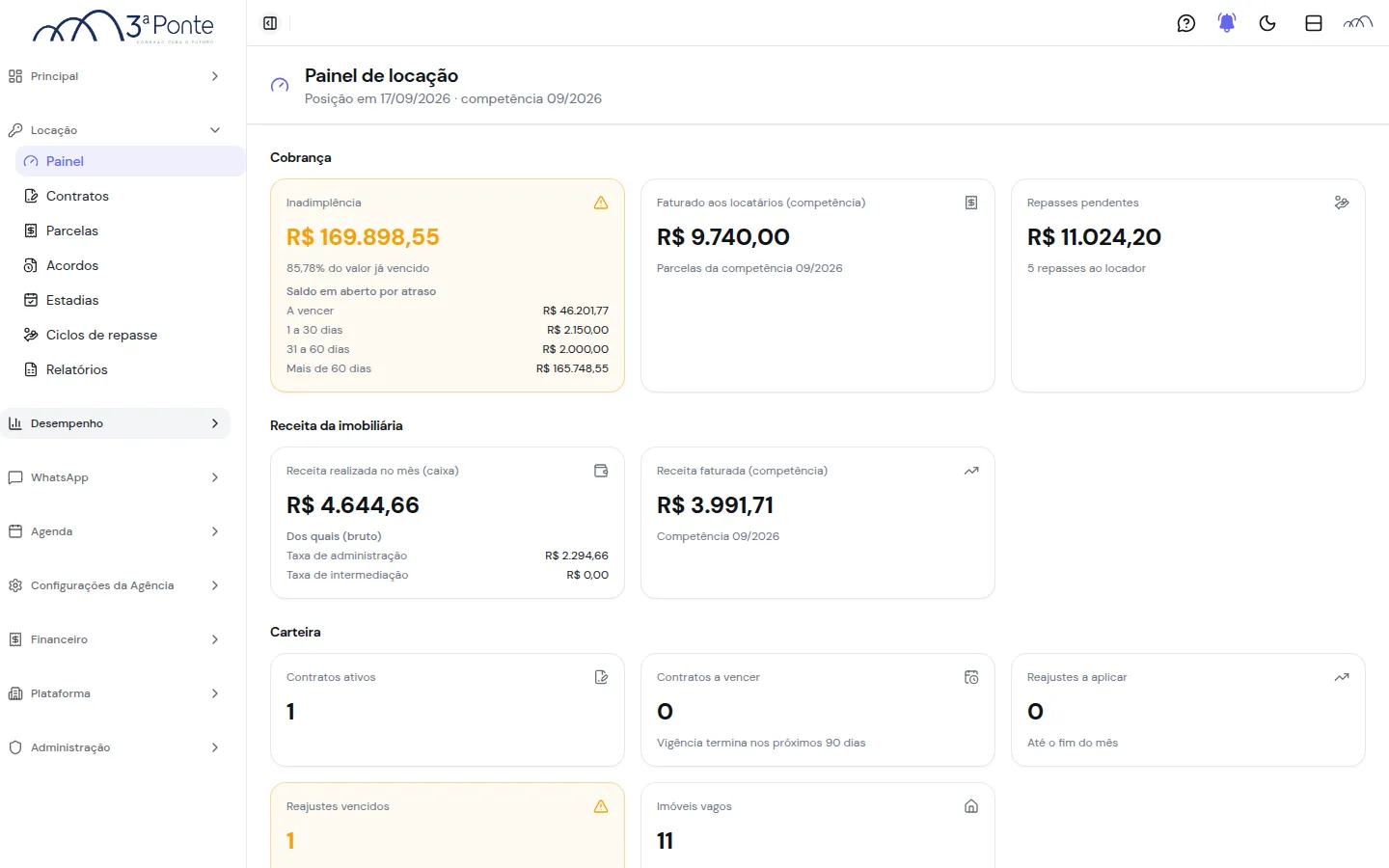Select Painel in the sidebar

tap(130, 161)
